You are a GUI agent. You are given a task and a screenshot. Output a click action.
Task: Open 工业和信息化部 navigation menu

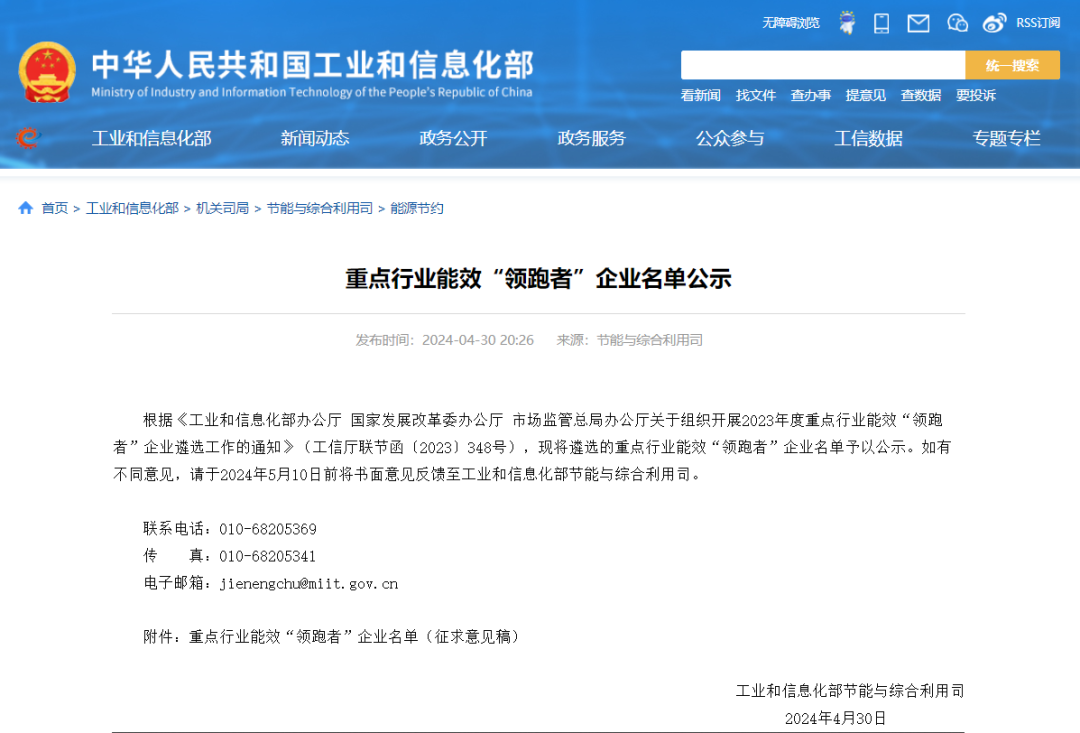click(152, 138)
